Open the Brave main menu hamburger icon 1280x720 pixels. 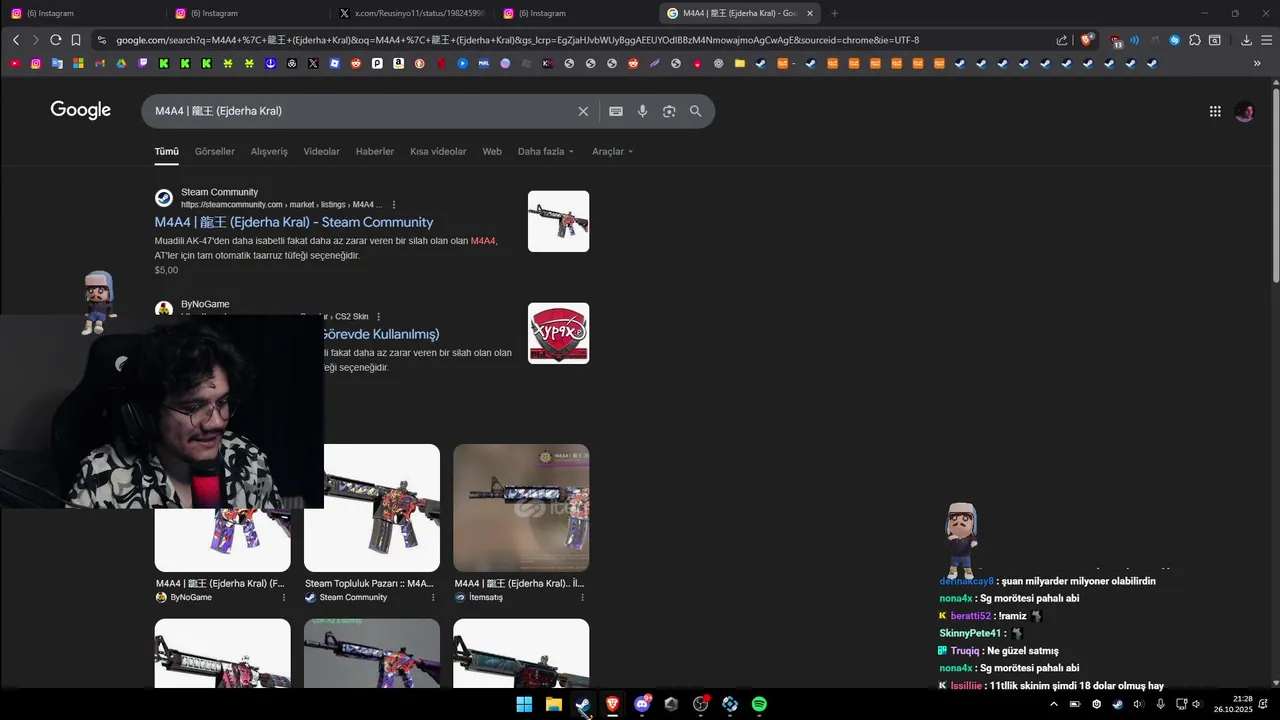coord(1267,40)
